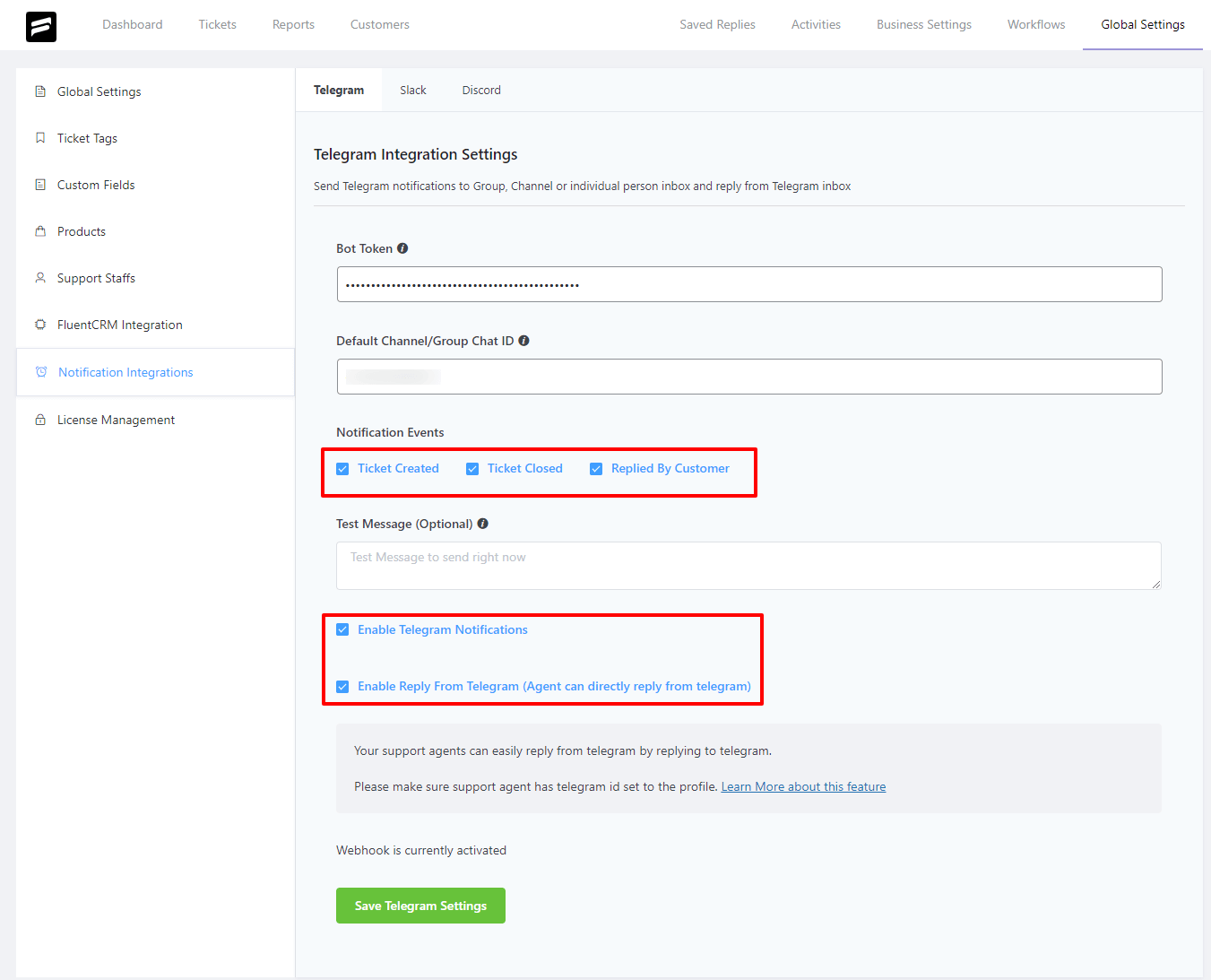Uncheck the Replied By Customer checkbox
Image resolution: width=1211 pixels, height=980 pixels.
pyautogui.click(x=596, y=469)
